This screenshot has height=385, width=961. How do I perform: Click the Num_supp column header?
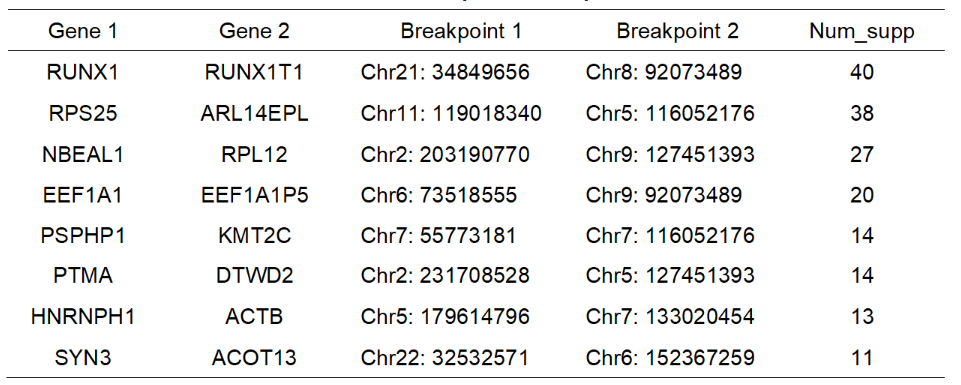862,32
